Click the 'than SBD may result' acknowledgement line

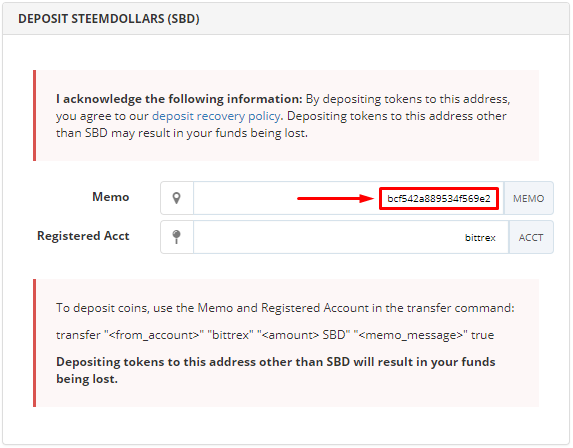click(182, 133)
